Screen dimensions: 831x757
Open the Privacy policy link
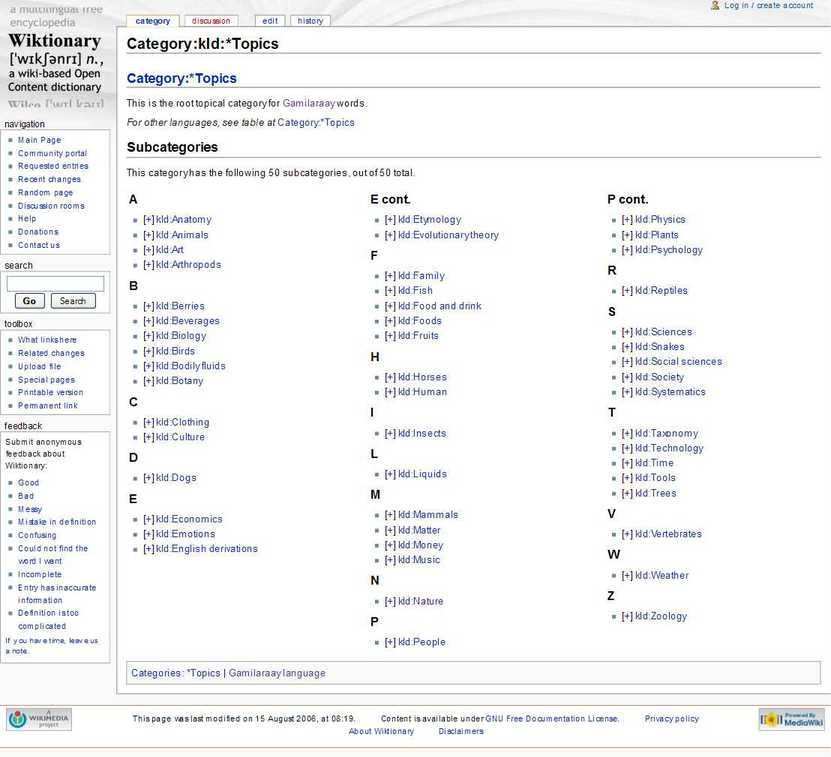click(671, 719)
